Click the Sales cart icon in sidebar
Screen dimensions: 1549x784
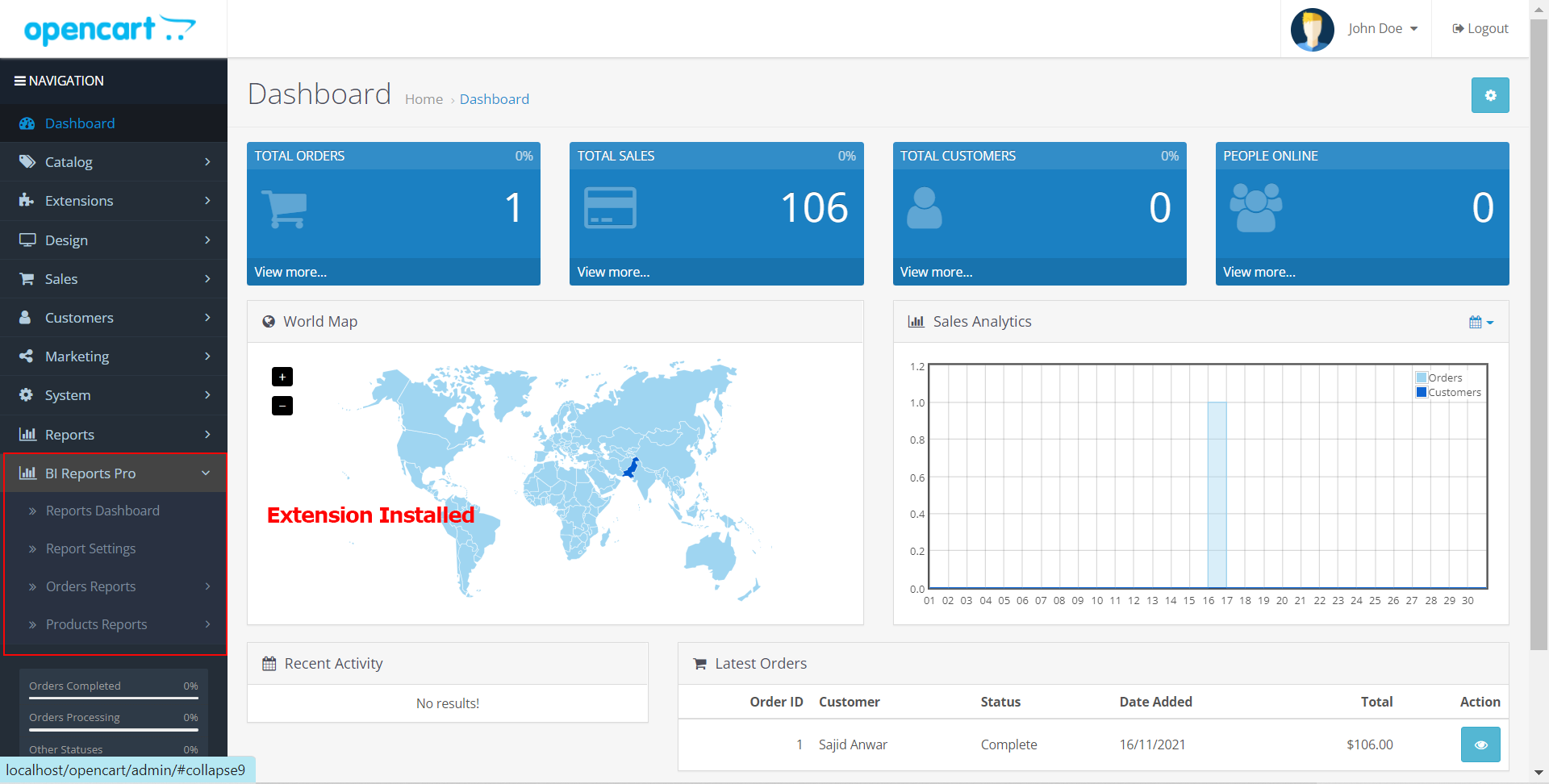27,279
